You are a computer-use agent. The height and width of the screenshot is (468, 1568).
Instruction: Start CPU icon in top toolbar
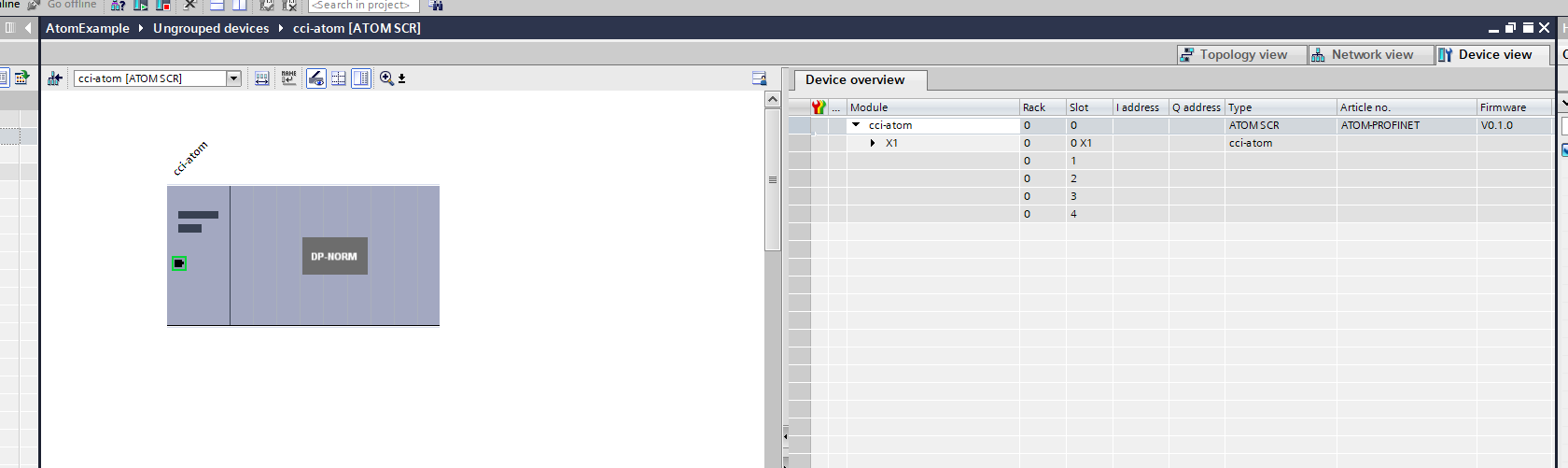(x=141, y=5)
